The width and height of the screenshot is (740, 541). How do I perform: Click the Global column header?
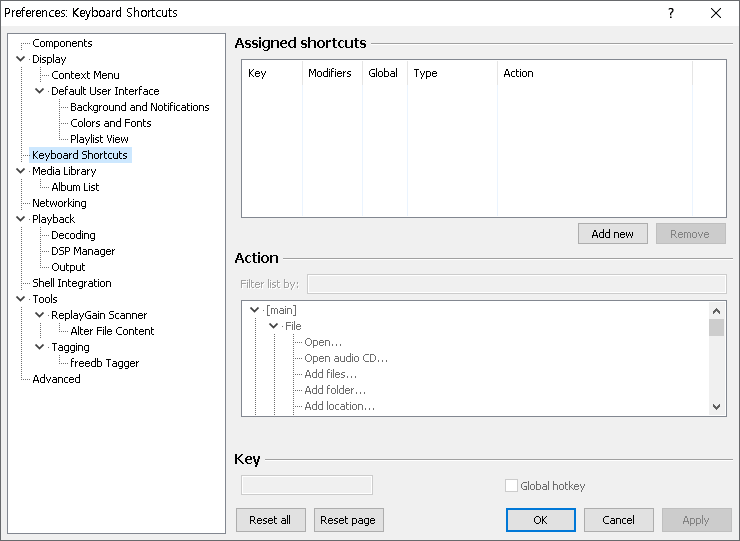(385, 73)
